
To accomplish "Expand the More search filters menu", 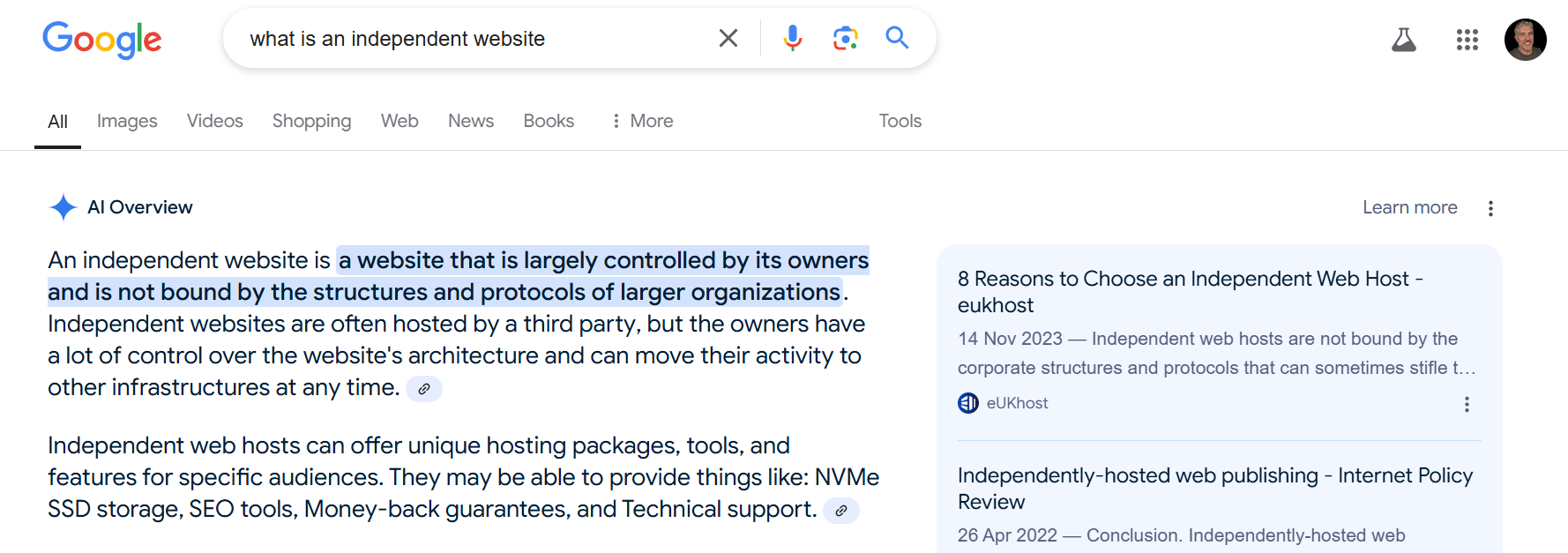I will point(642,121).
